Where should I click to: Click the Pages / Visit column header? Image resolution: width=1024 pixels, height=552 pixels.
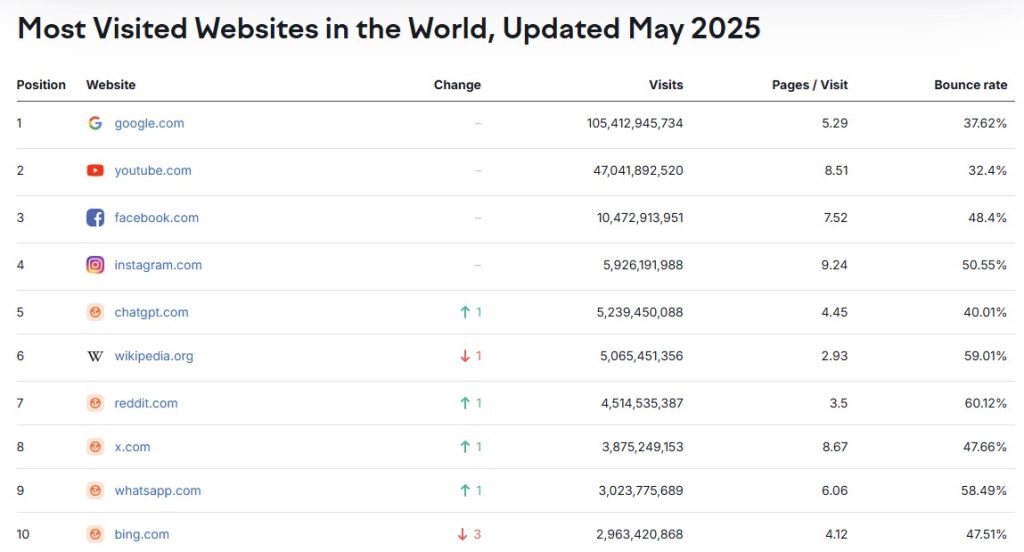click(x=810, y=85)
